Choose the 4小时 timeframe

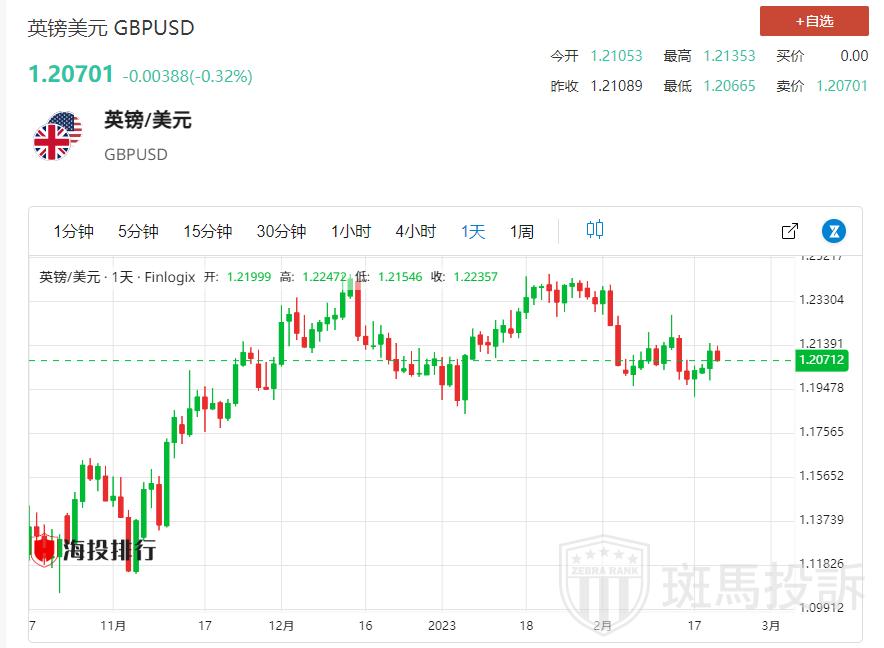(416, 232)
